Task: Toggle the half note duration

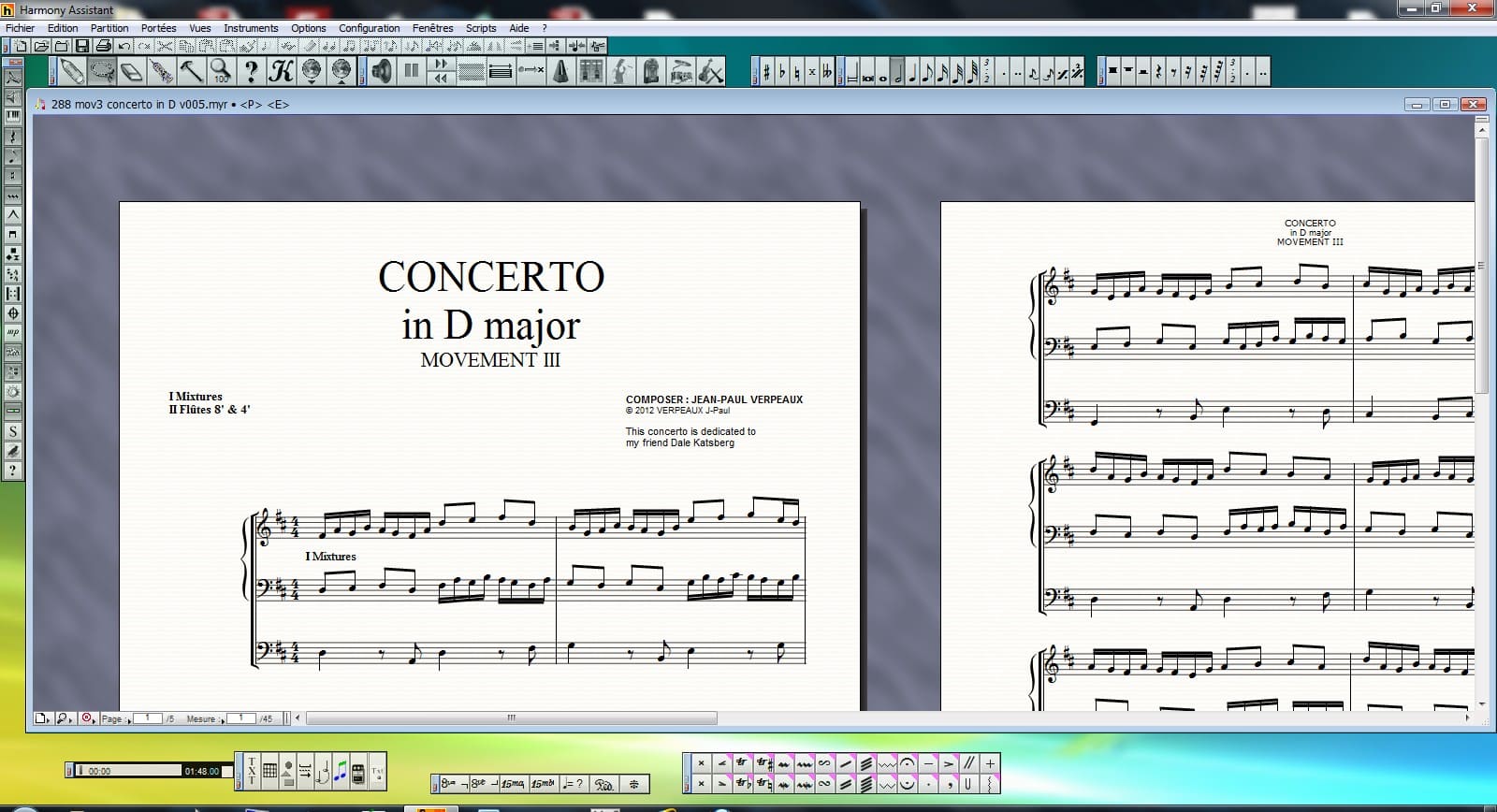Action: click(898, 72)
